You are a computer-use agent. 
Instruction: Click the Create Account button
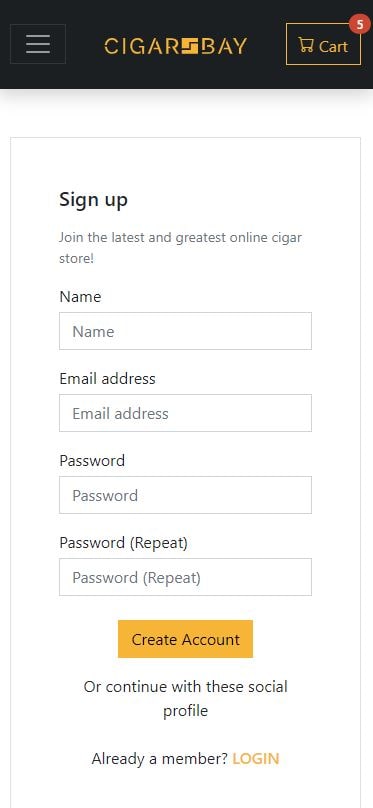(185, 639)
